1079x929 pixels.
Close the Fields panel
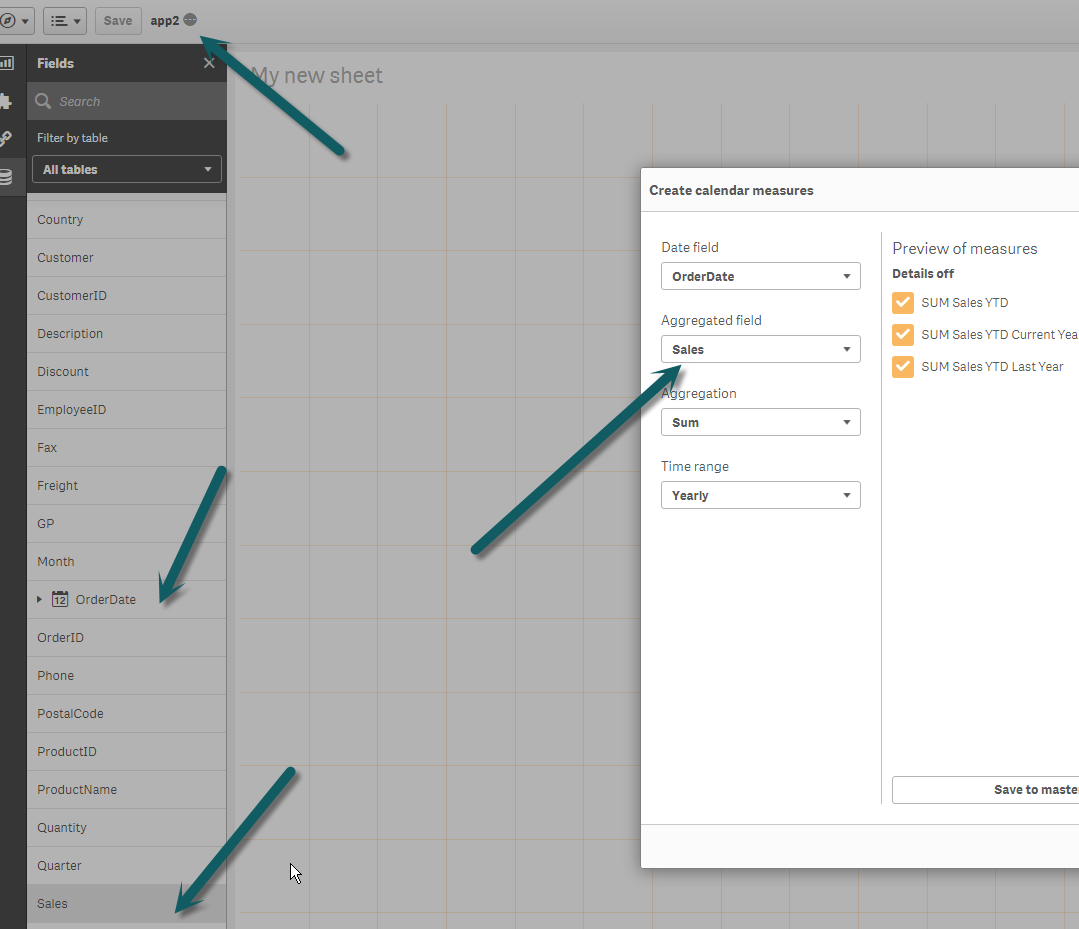click(x=209, y=63)
